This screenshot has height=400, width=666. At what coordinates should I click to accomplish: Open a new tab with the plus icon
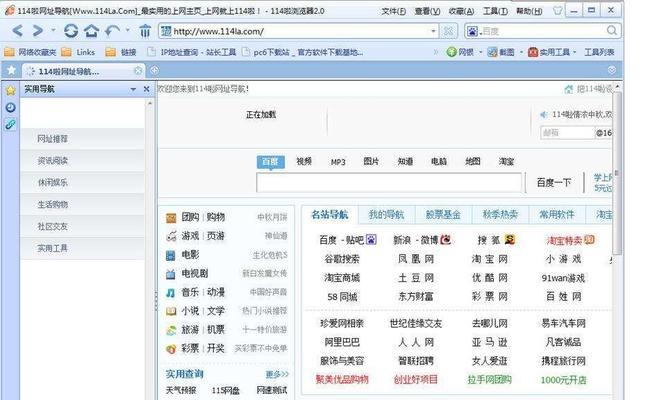pos(155,70)
